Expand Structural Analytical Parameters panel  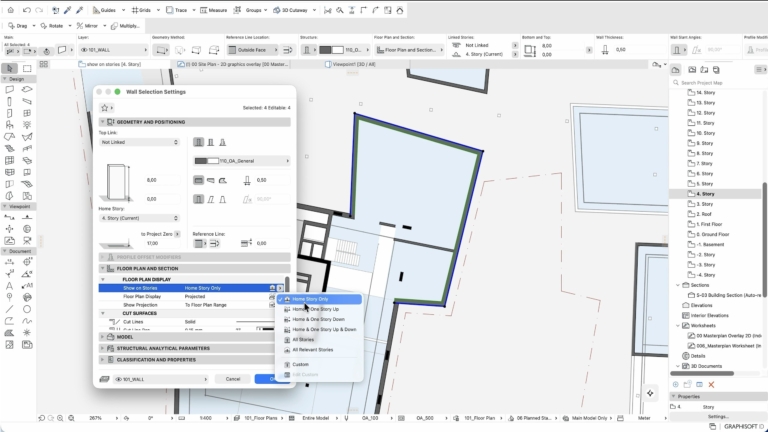(103, 348)
